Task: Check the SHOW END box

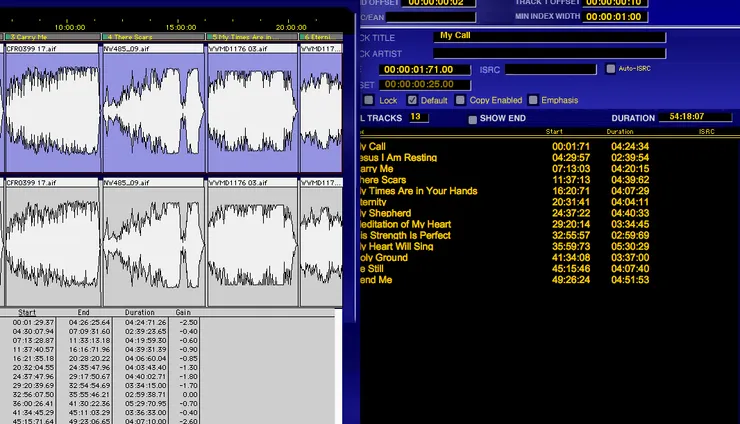Action: tap(473, 119)
